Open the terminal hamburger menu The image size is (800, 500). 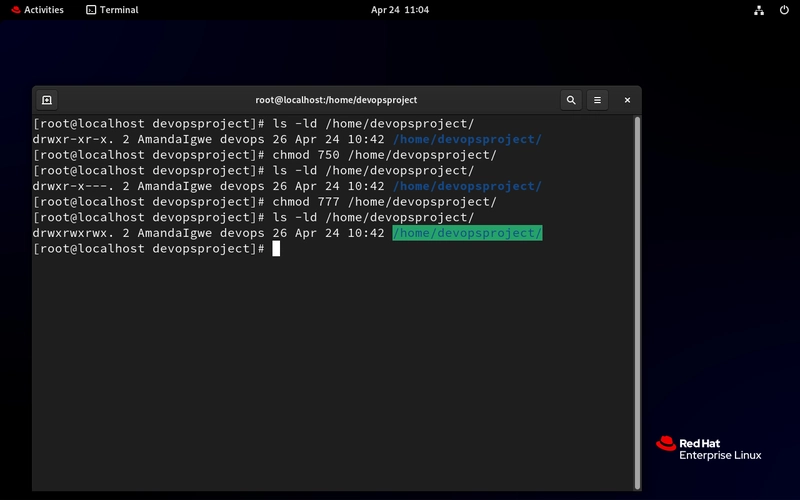(597, 100)
